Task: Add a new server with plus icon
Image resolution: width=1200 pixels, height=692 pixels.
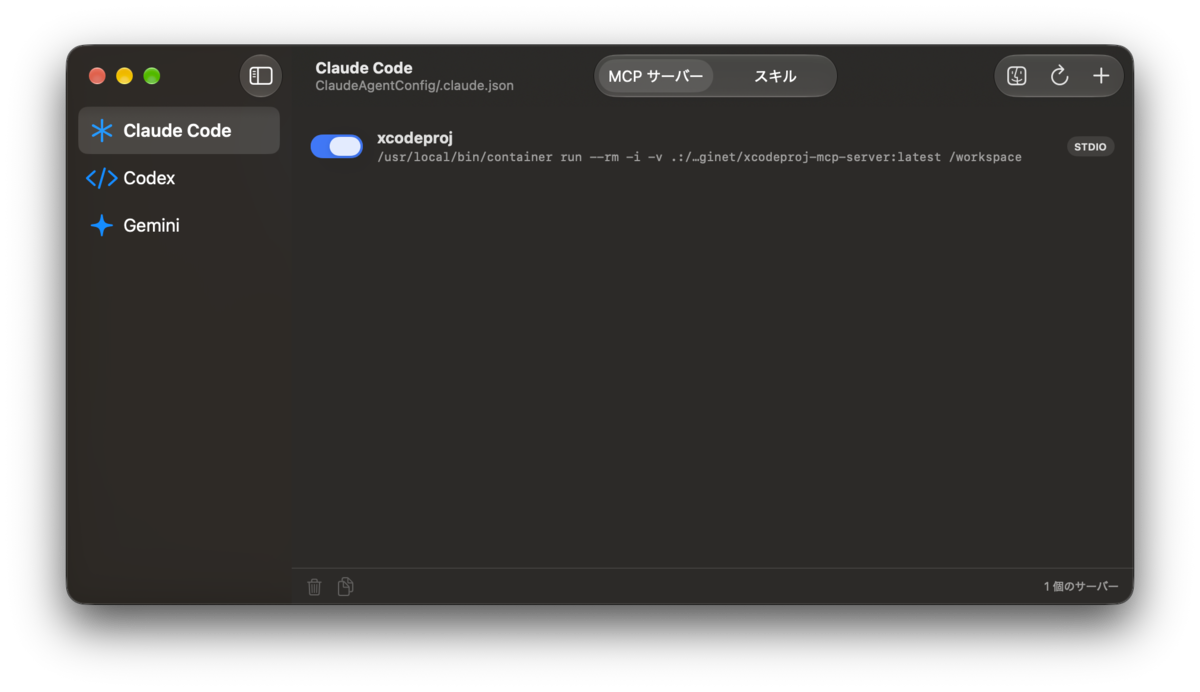Action: [1101, 76]
